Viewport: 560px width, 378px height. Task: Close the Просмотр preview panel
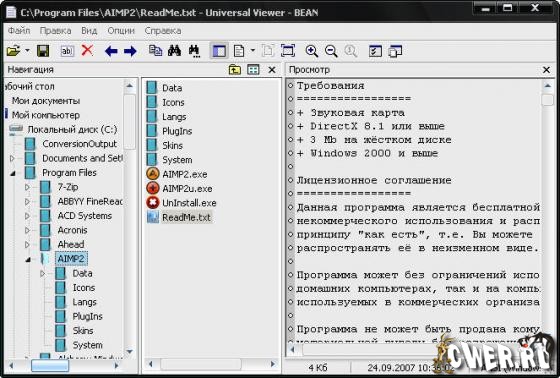pos(546,70)
